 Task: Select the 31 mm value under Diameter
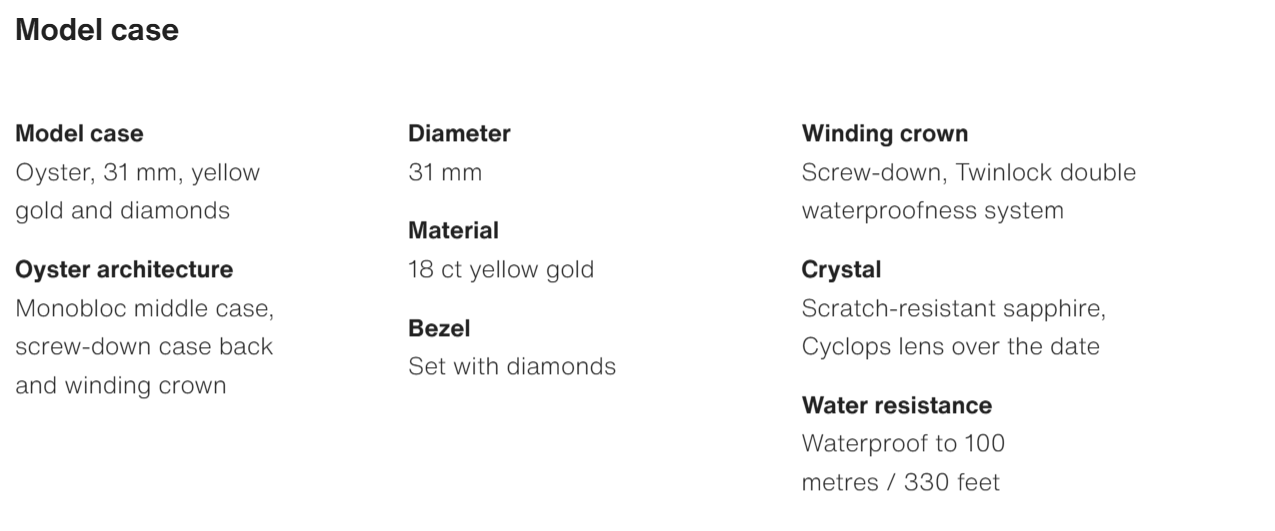pos(445,173)
